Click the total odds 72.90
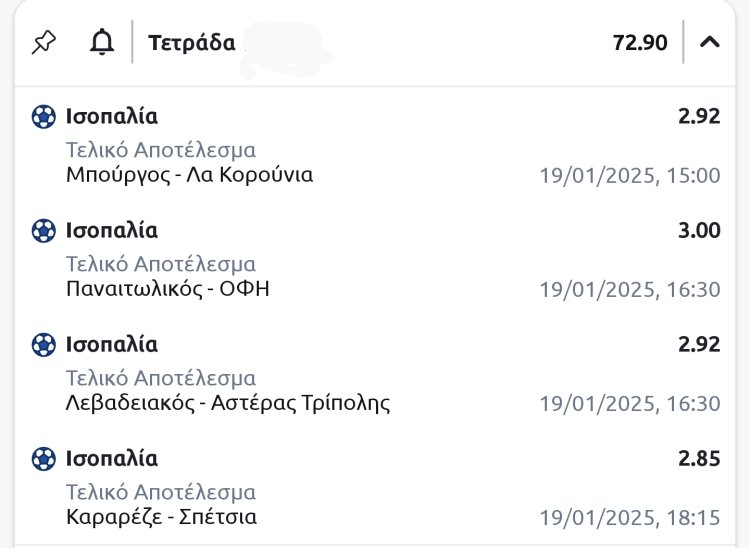Image resolution: width=750 pixels, height=548 pixels. [x=640, y=43]
